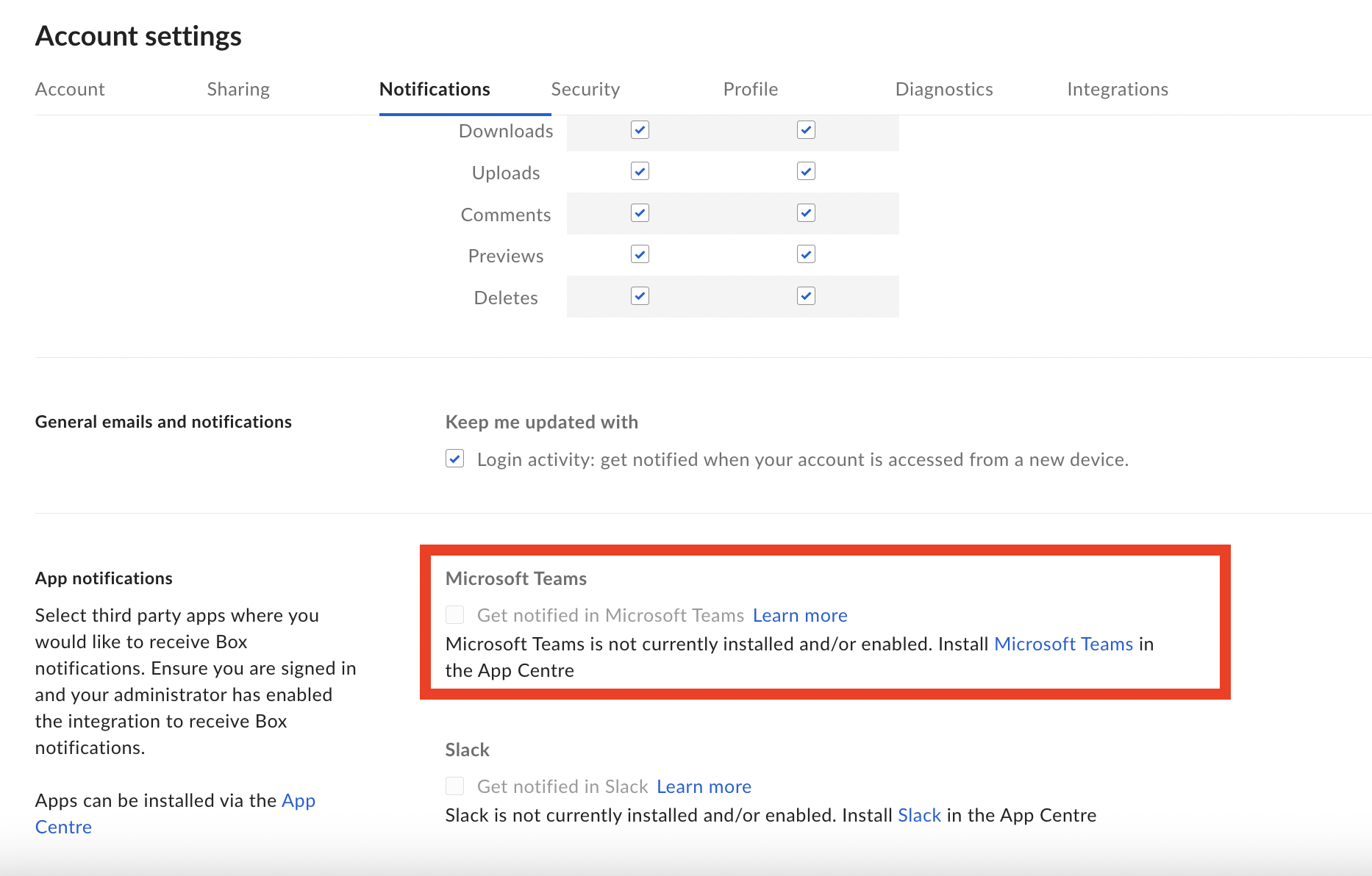
Task: Uncheck the left checkbox in Deletes row
Action: [x=640, y=296]
